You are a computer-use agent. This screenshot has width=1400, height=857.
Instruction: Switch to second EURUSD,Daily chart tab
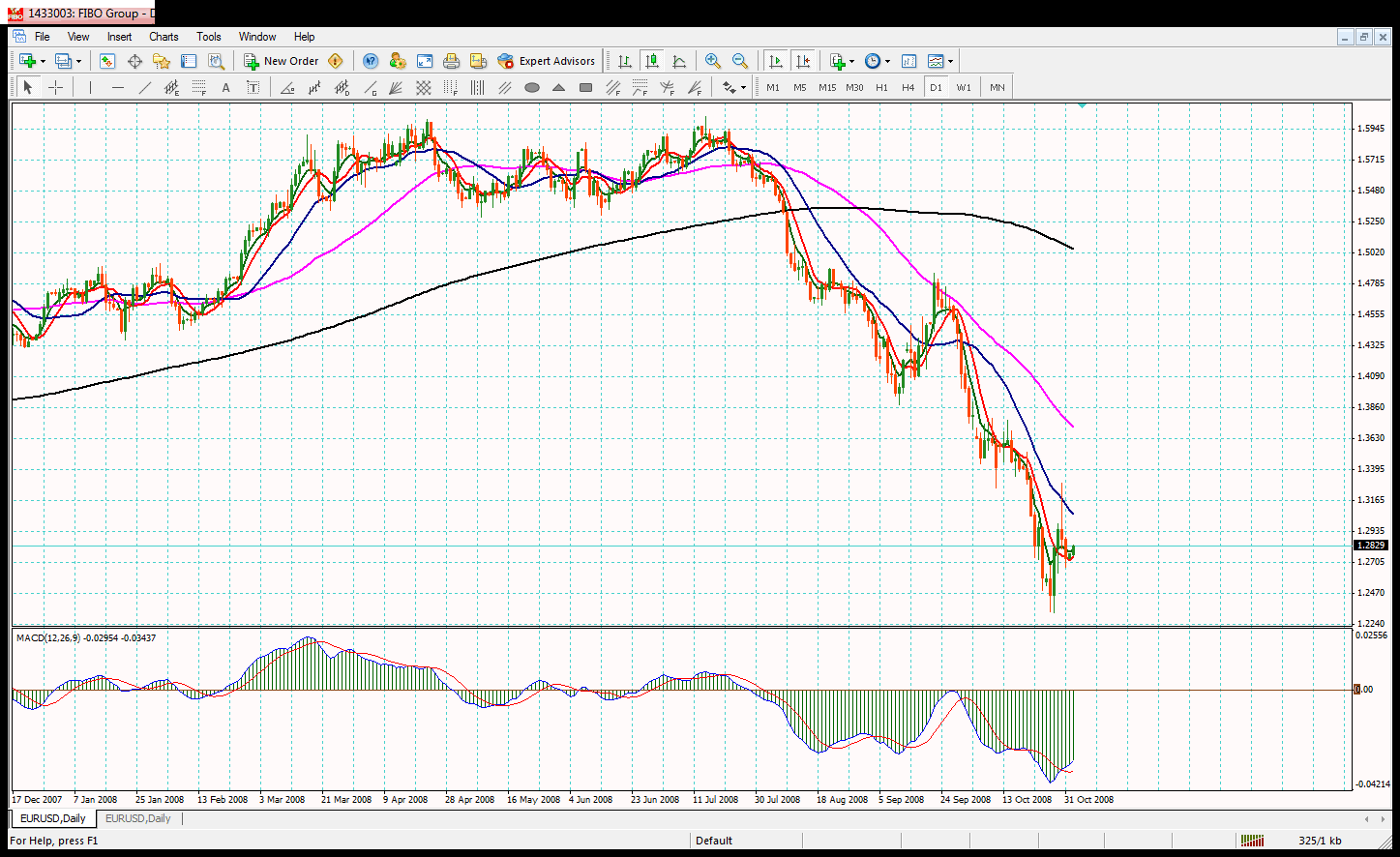point(137,818)
